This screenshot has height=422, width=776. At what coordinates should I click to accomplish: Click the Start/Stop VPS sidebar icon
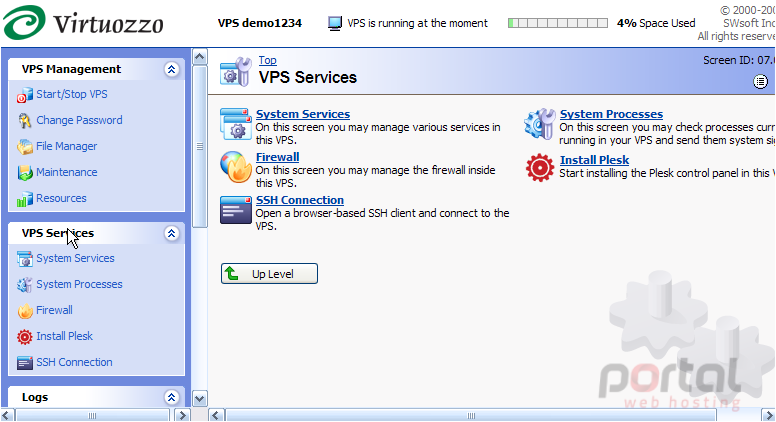click(x=24, y=95)
